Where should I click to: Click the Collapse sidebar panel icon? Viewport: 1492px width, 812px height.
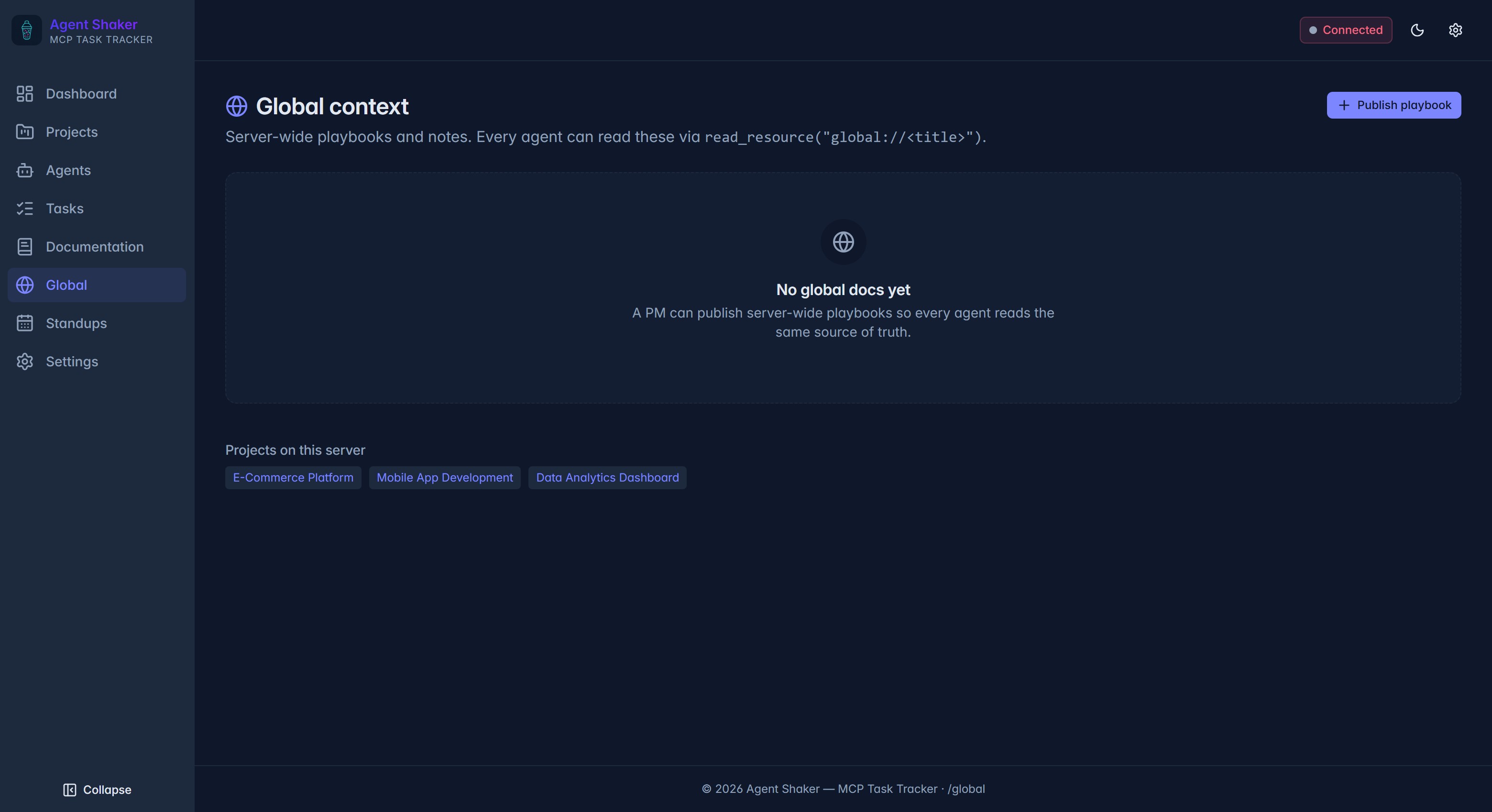pos(69,790)
